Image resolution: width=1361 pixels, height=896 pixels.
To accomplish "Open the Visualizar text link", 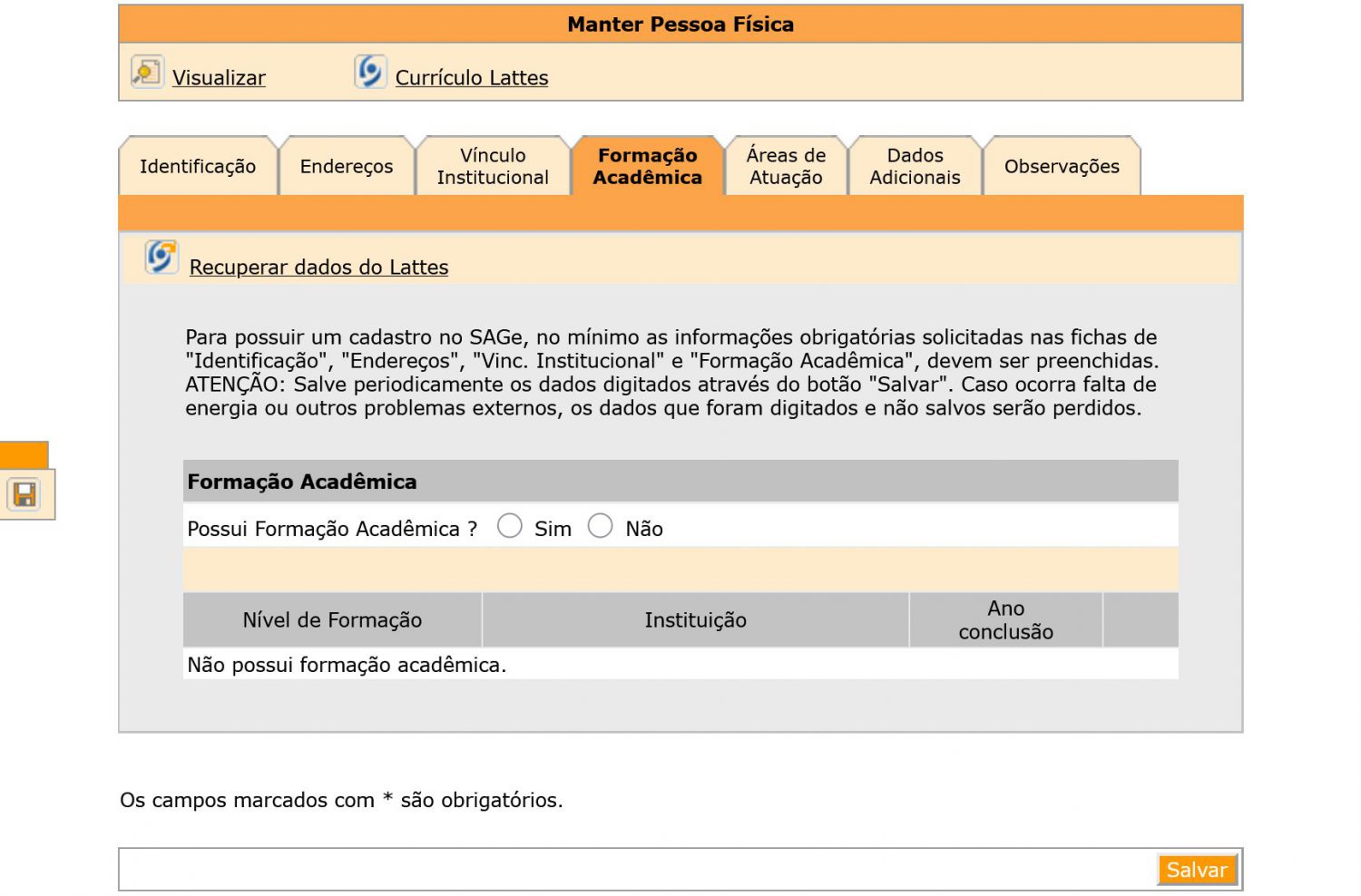I will pyautogui.click(x=219, y=78).
